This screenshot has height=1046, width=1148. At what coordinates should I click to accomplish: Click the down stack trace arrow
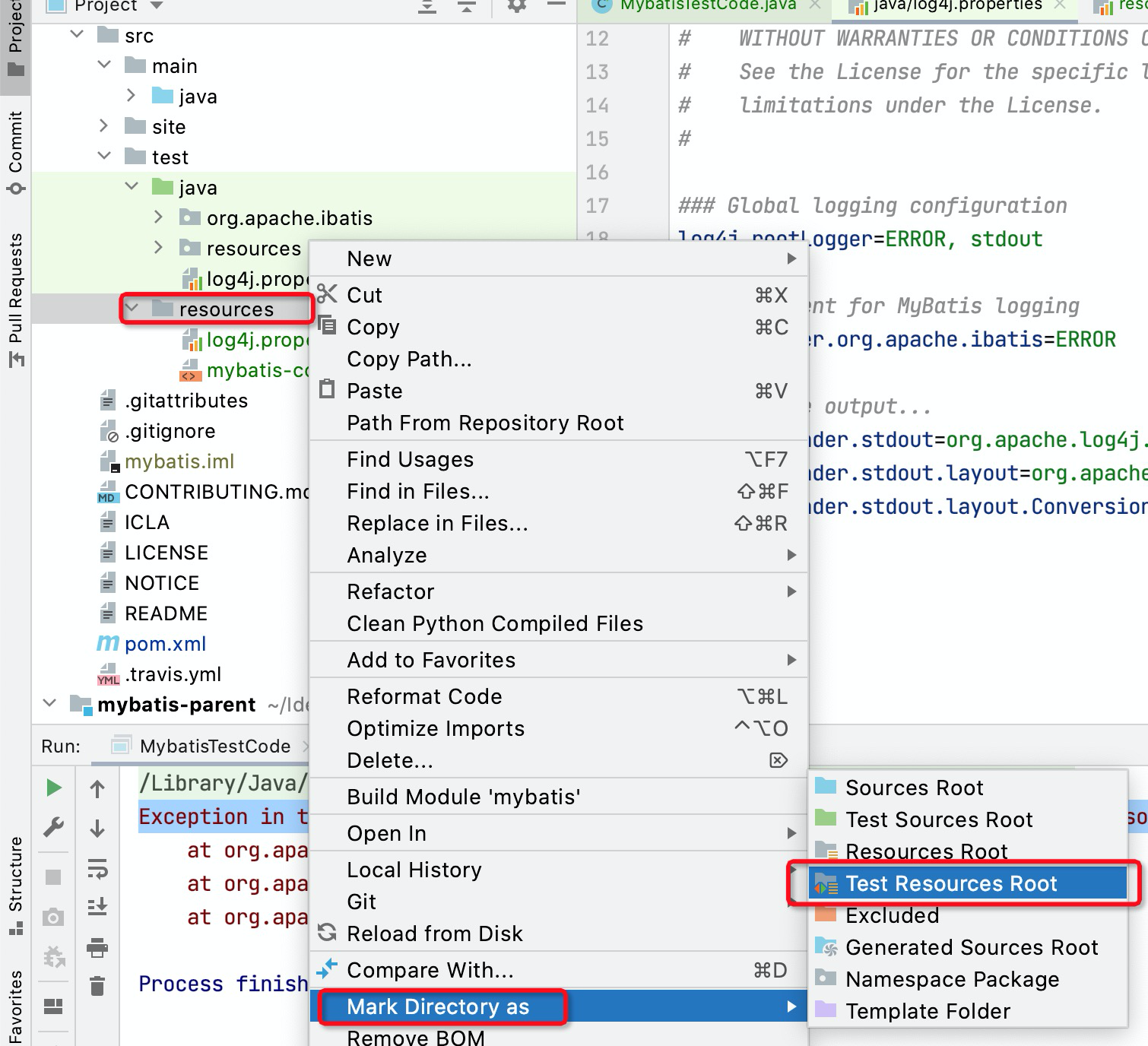(x=97, y=828)
